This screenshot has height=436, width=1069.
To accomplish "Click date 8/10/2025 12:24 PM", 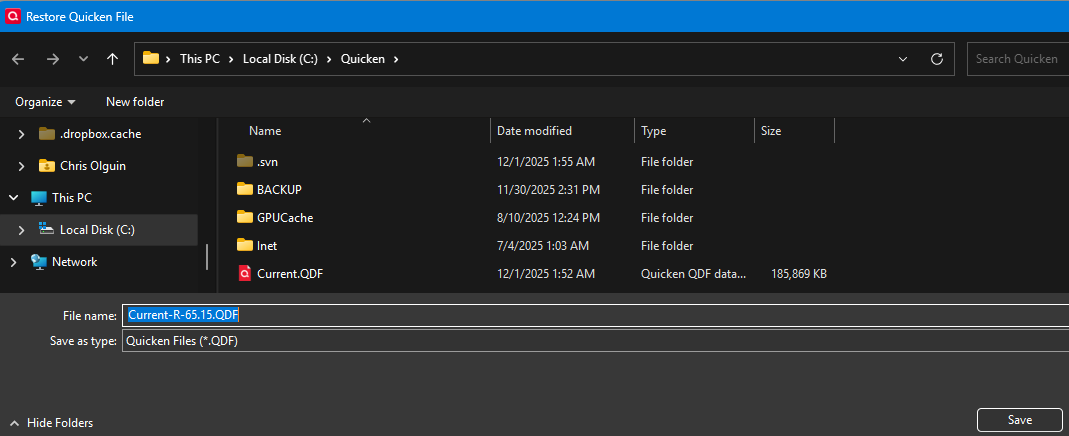I will click(x=548, y=218).
